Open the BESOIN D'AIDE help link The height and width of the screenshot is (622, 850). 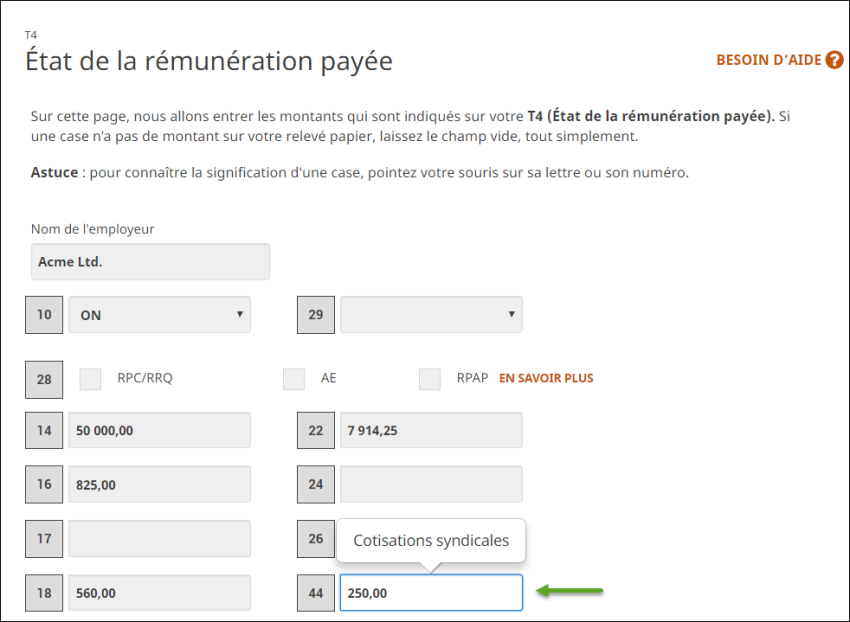click(768, 60)
